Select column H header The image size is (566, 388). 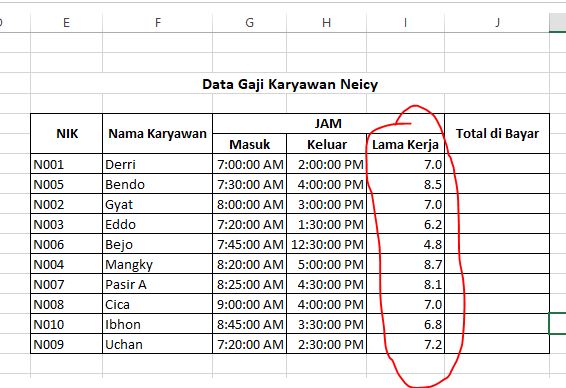tap(326, 22)
